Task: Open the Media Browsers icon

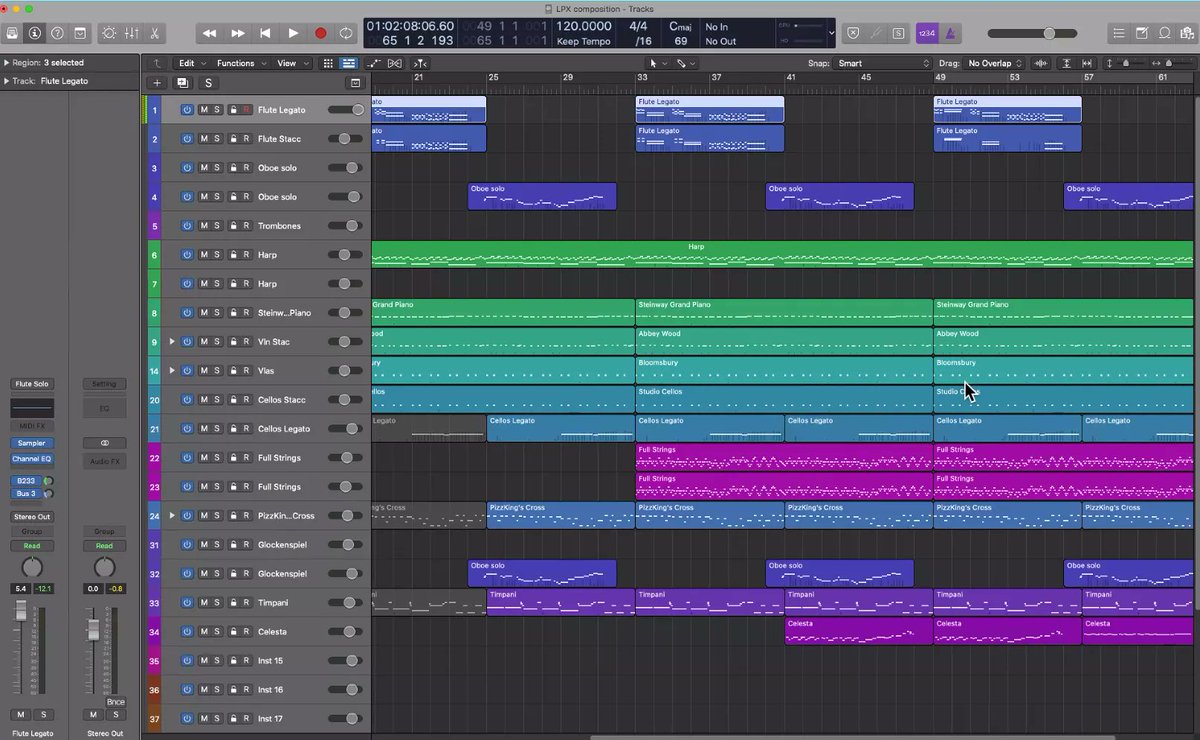Action: pyautogui.click(x=1188, y=33)
